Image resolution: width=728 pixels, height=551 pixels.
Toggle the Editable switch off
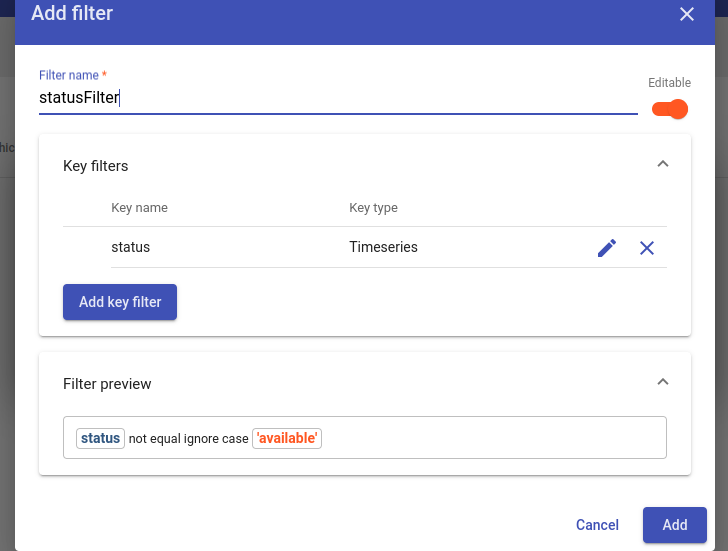[x=670, y=109]
